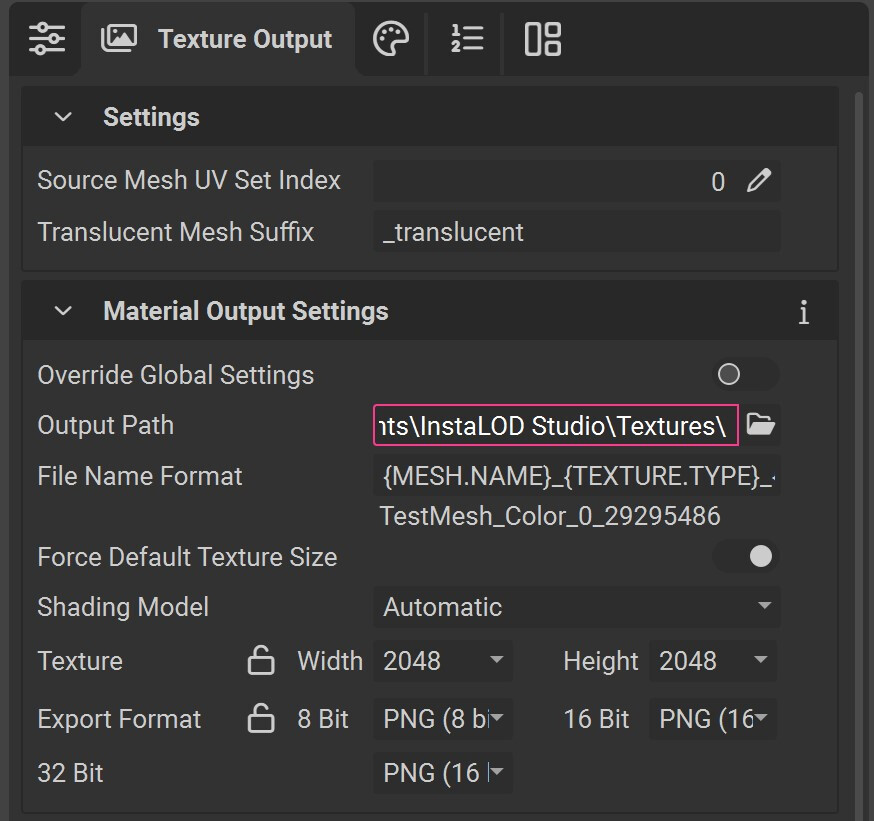Click the Material Output Settings info icon
This screenshot has height=821, width=874.
pyautogui.click(x=803, y=312)
